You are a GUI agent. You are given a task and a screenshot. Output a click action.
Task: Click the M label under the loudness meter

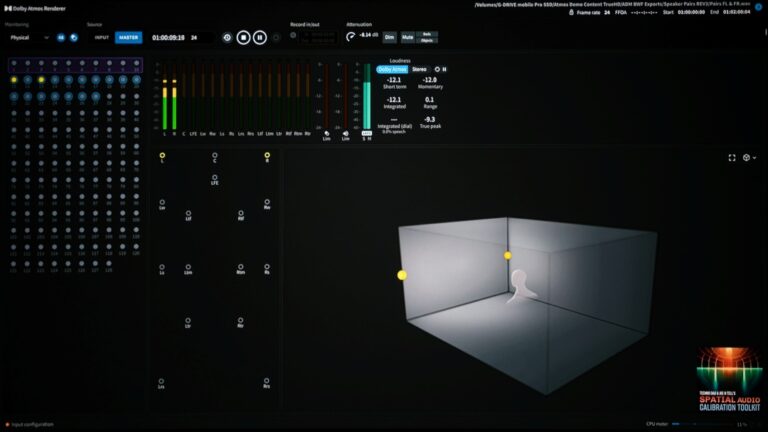point(369,139)
